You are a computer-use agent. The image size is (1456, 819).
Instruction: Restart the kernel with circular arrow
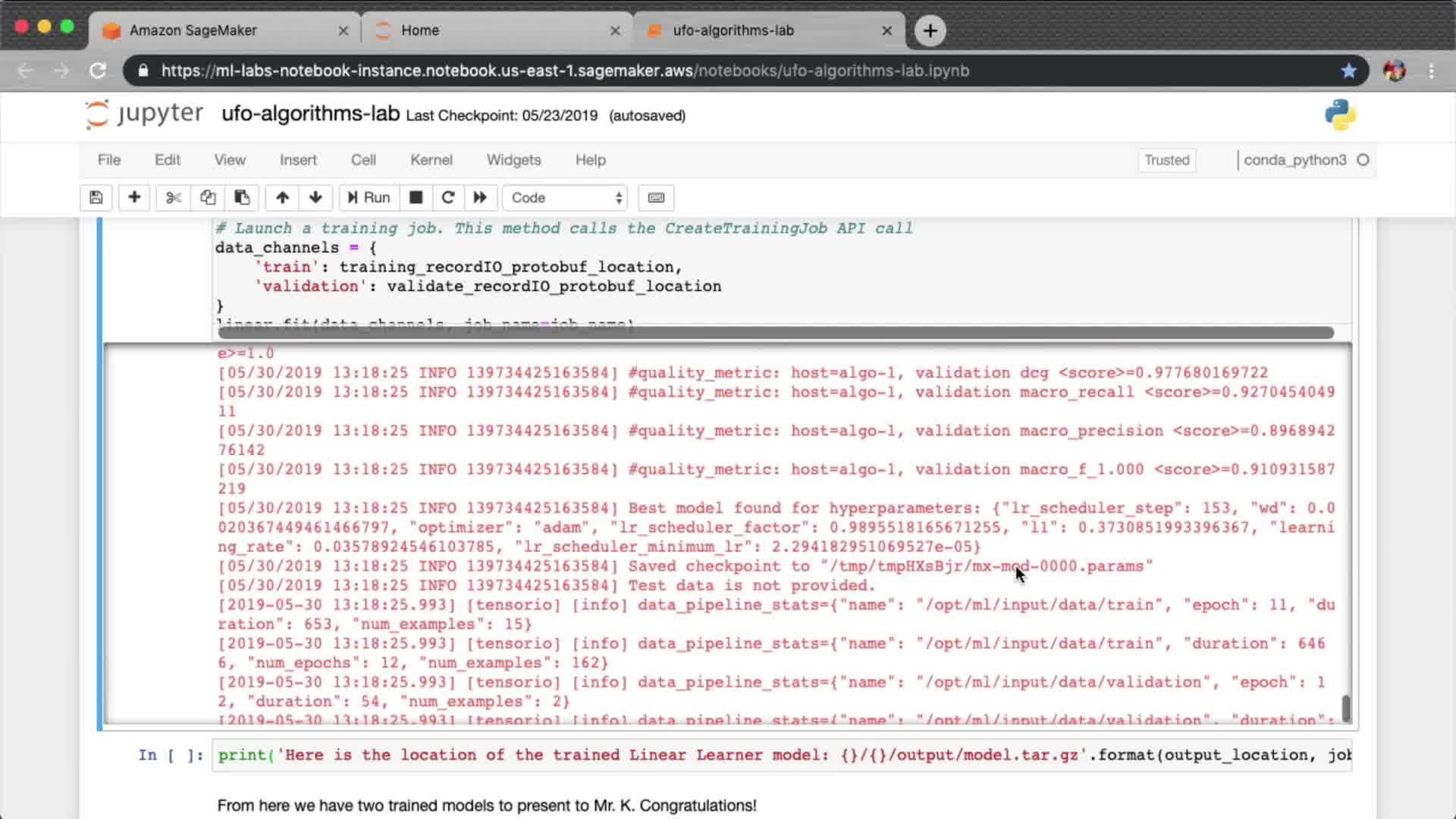[x=448, y=198]
